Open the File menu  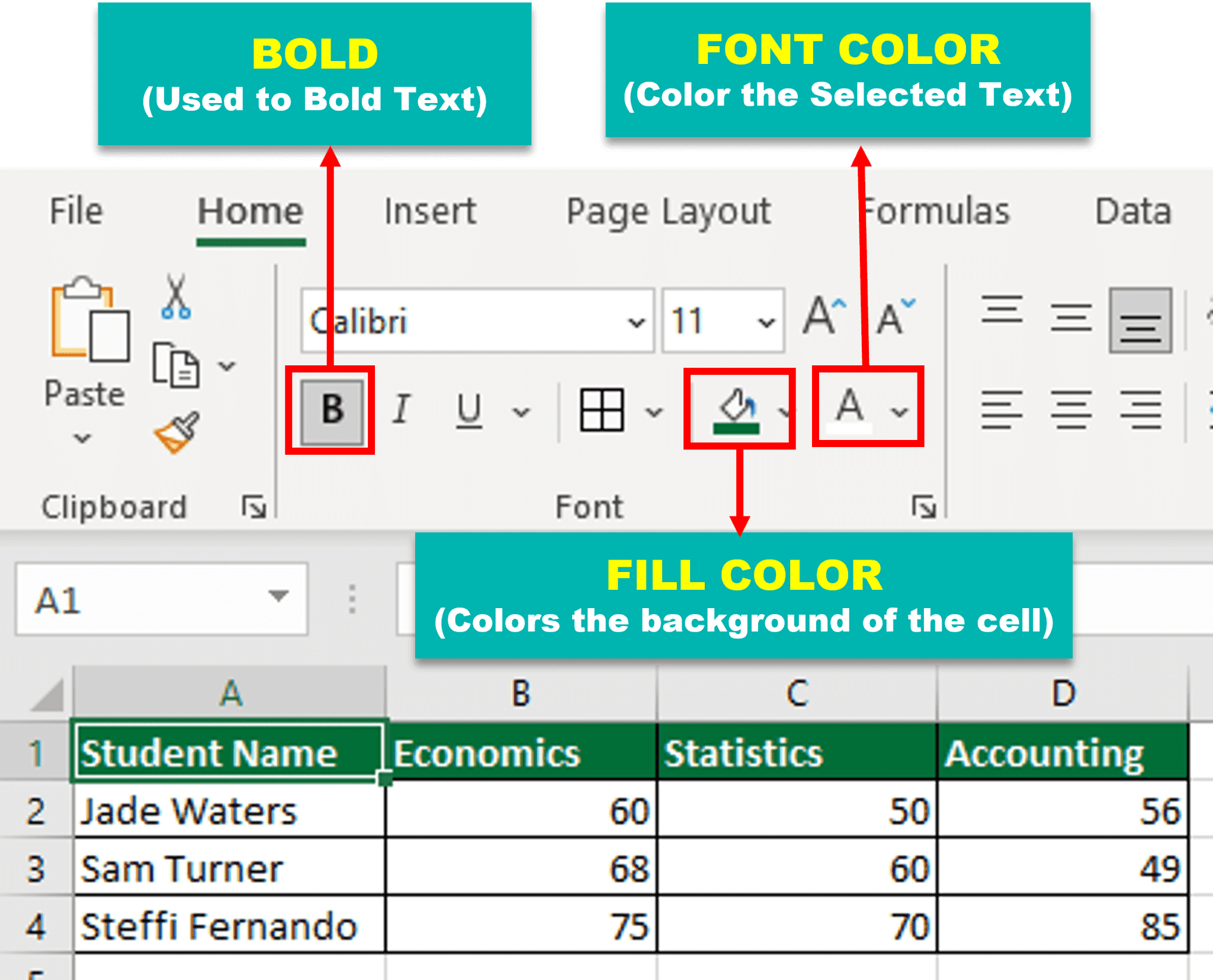(x=76, y=211)
